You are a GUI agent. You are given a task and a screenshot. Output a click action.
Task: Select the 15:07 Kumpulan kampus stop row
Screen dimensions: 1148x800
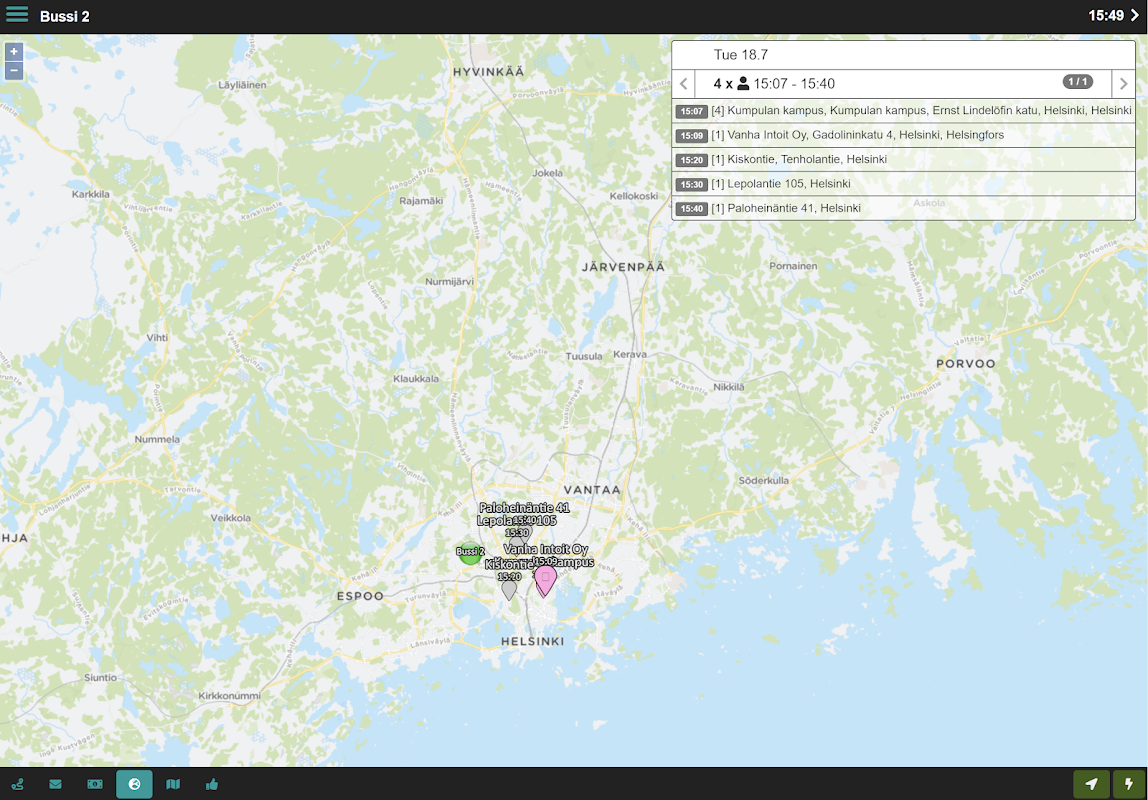[x=903, y=111]
